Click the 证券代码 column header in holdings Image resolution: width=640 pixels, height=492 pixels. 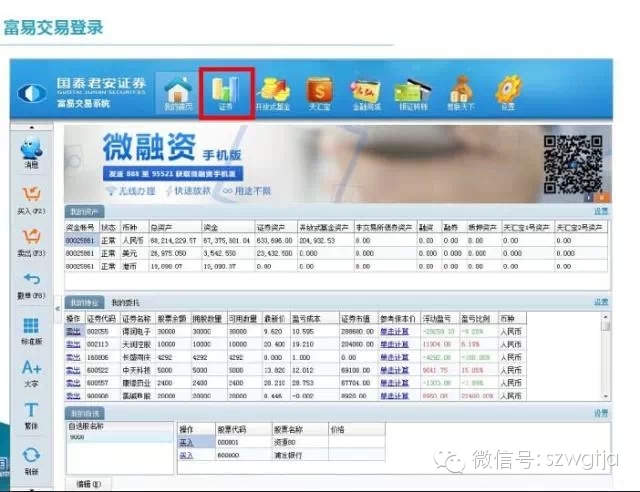tap(102, 318)
